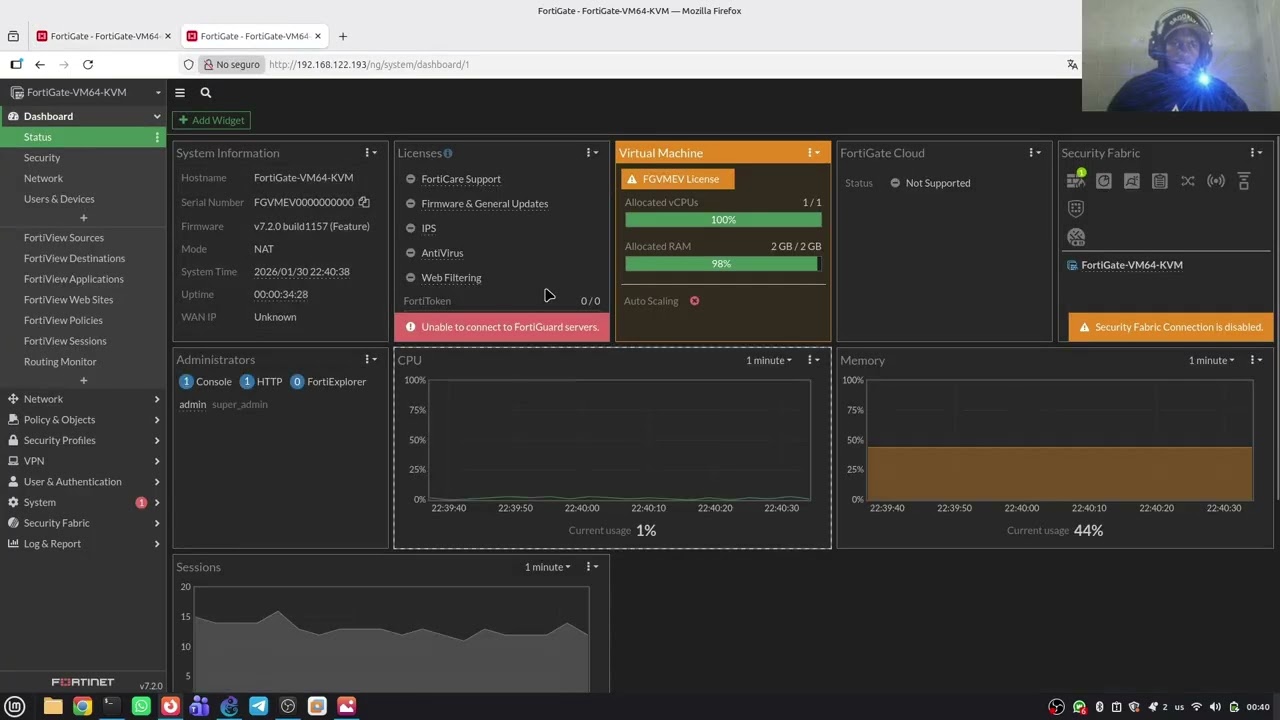1280x720 pixels.
Task: Open the wireless signal Security Fabric icon
Action: 1216,181
